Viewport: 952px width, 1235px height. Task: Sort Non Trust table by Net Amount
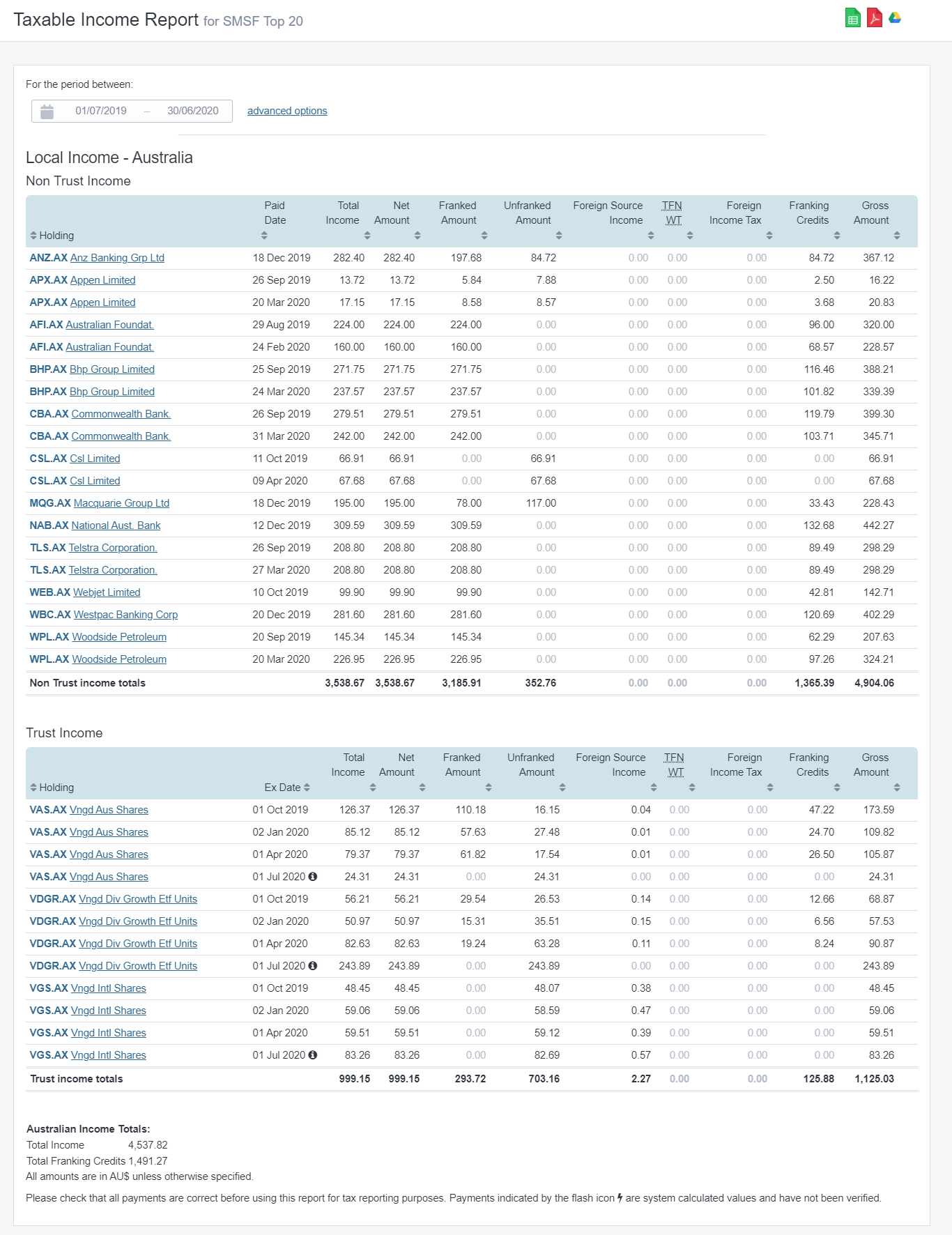(x=417, y=236)
